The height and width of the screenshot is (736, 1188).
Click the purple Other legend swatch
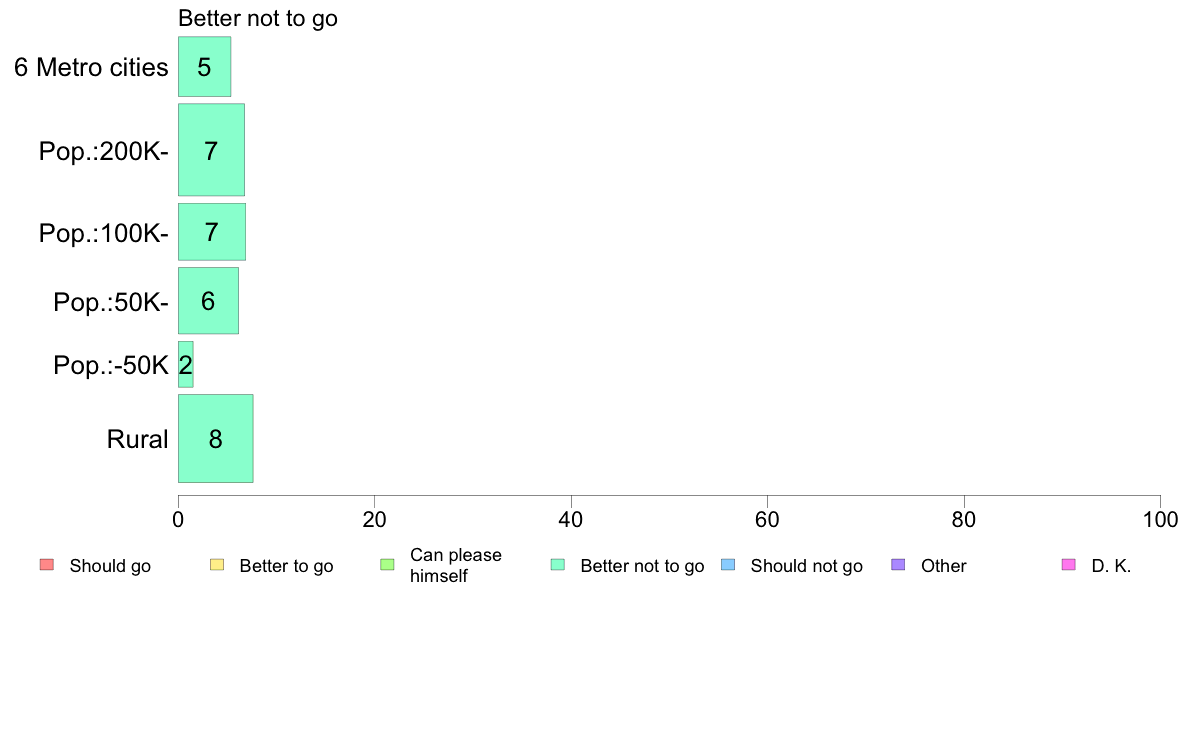898,565
